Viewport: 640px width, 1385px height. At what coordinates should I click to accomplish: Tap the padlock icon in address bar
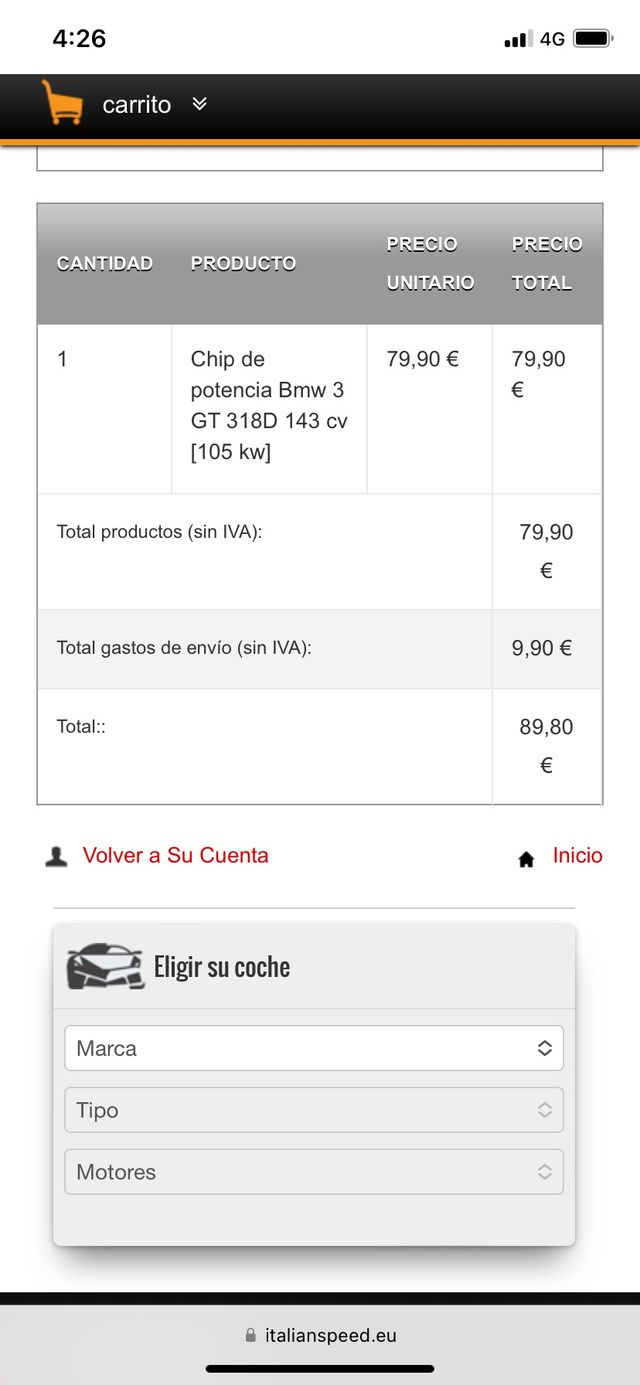pos(250,1335)
